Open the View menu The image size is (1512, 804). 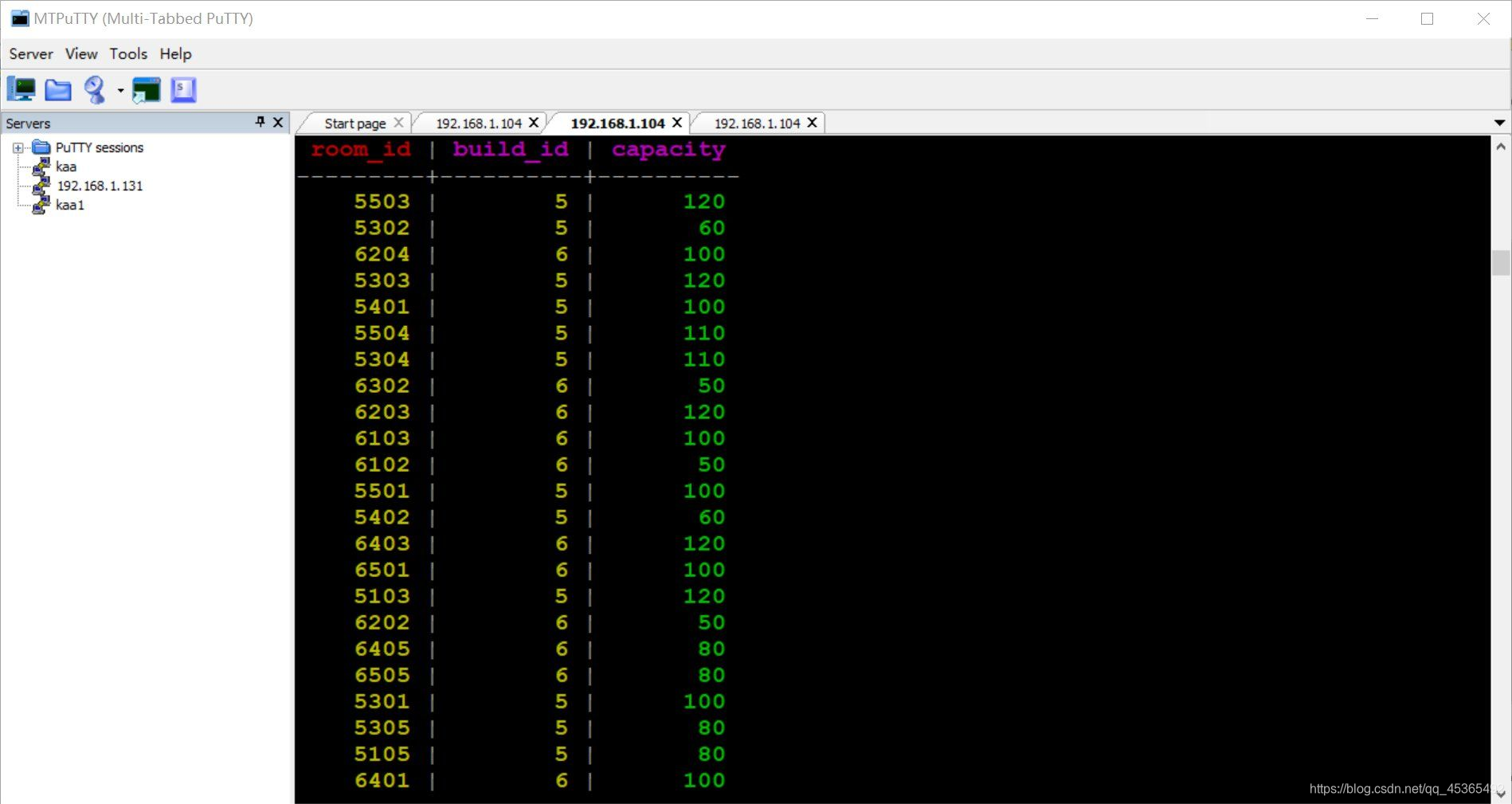point(81,54)
